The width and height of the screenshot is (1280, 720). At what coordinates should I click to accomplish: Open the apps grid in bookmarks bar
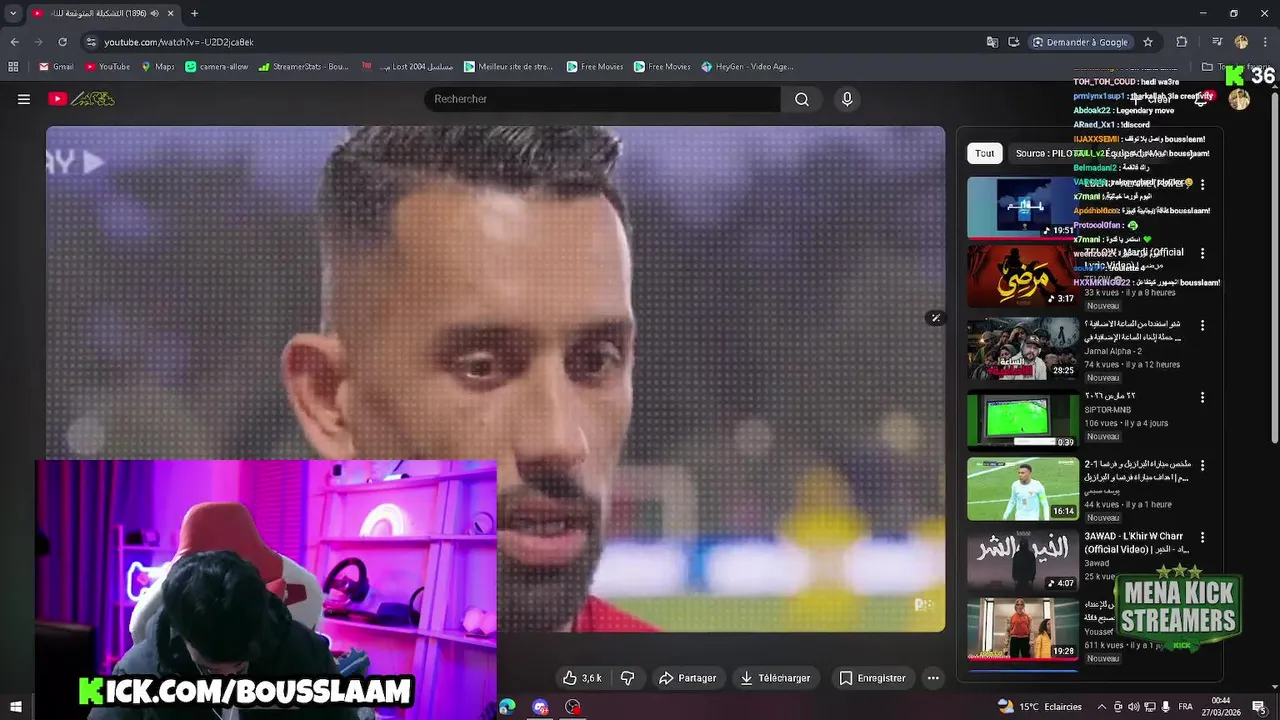13,67
